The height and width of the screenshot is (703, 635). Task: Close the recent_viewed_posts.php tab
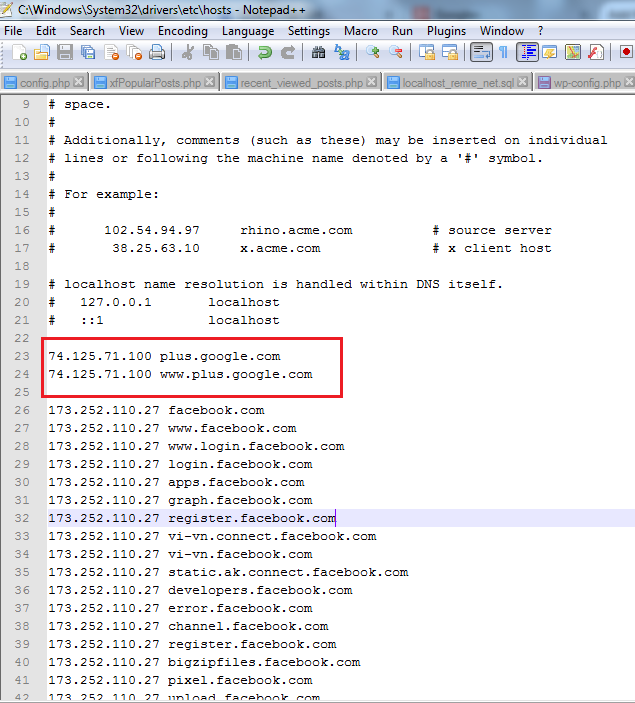coord(371,82)
